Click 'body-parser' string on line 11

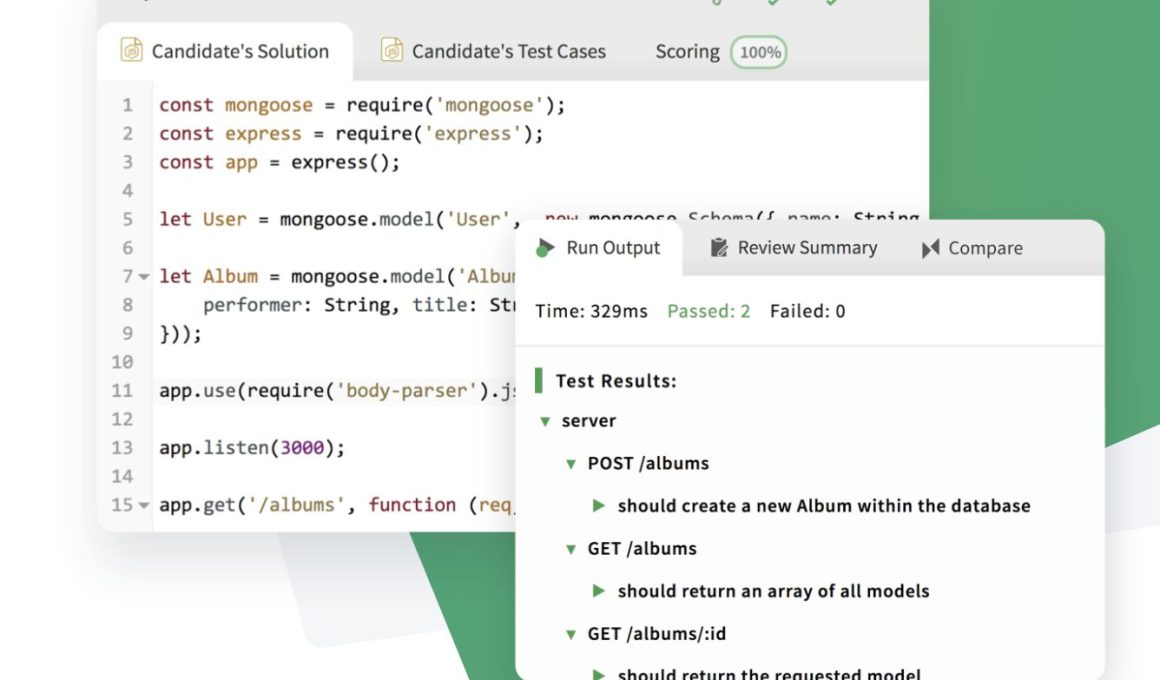tap(406, 391)
